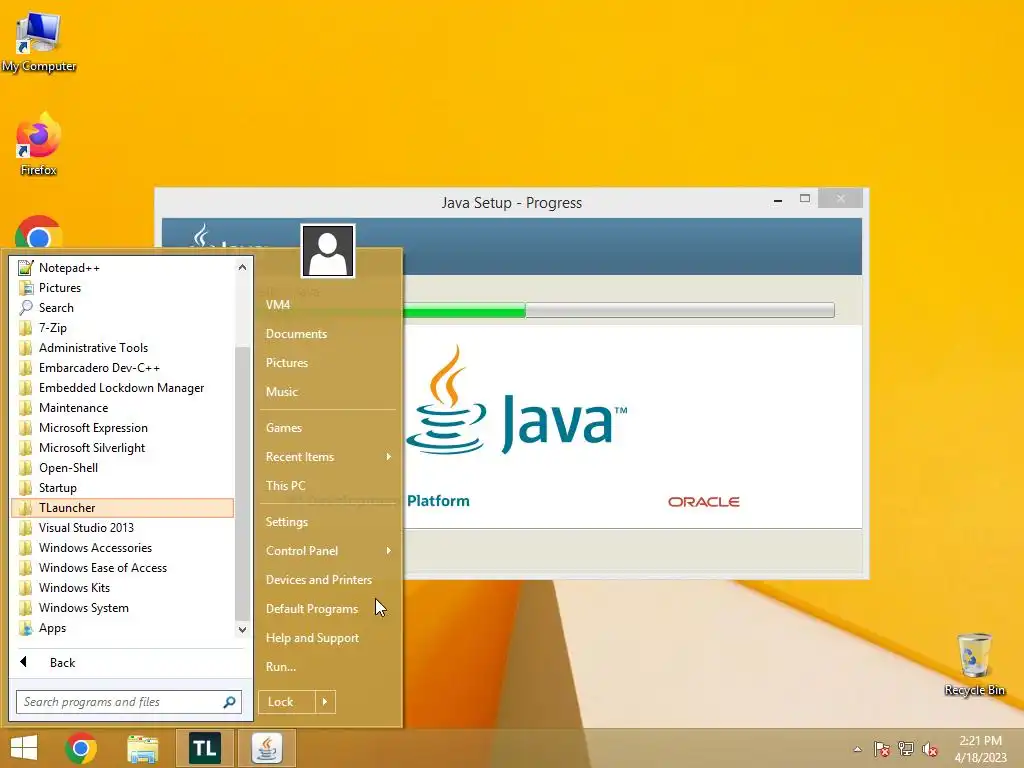Open the Run... dialog

[x=328, y=667]
